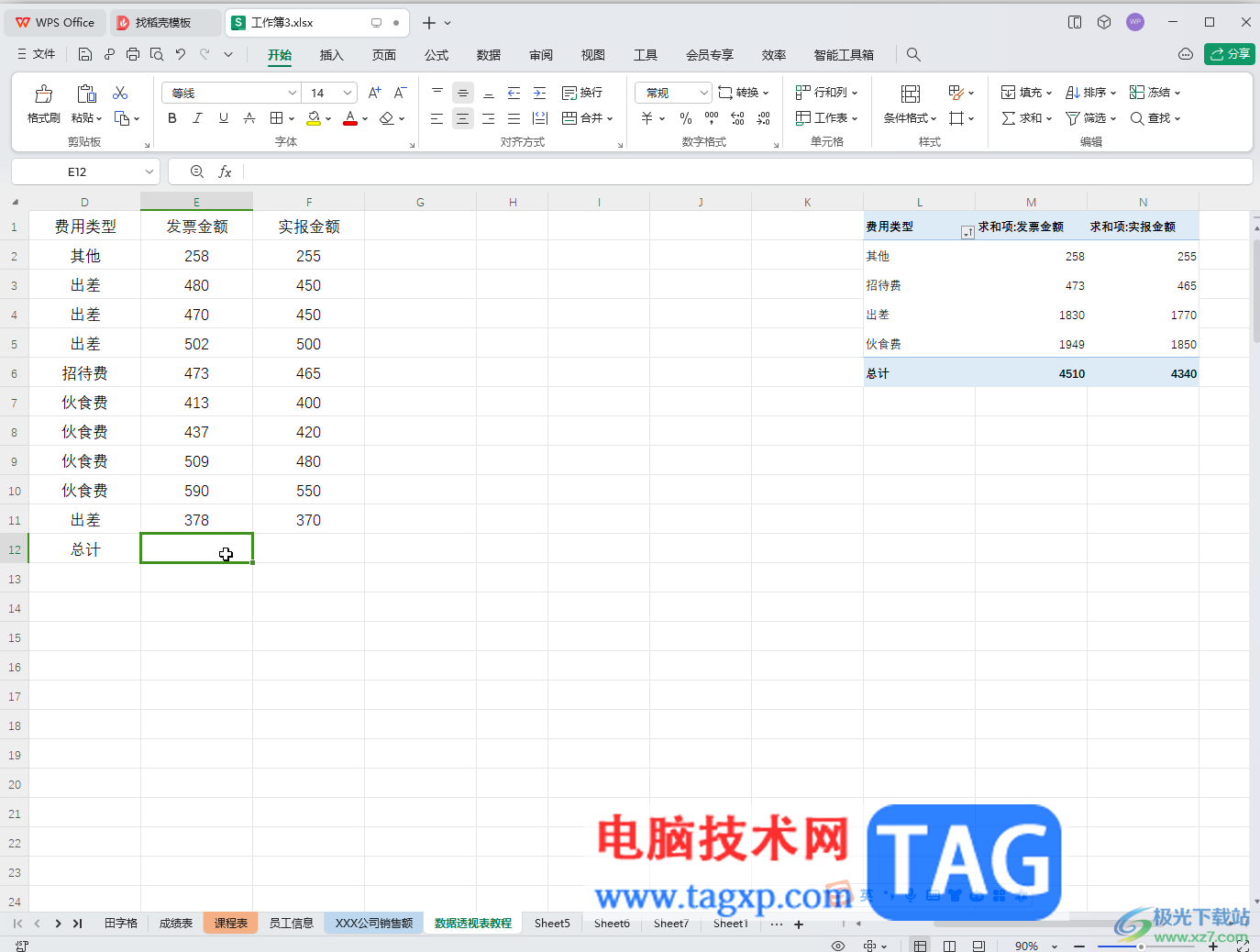
Task: Click the thousands separator icon
Action: pyautogui.click(x=712, y=118)
